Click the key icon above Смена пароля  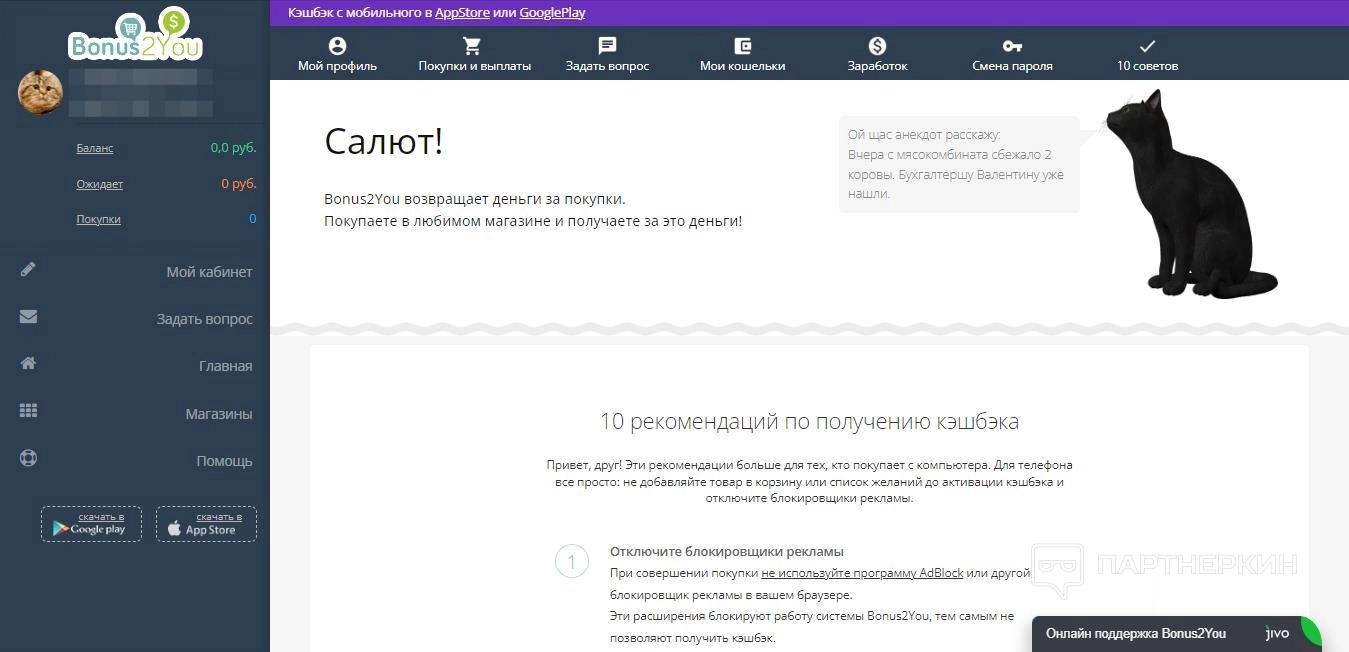click(1012, 46)
